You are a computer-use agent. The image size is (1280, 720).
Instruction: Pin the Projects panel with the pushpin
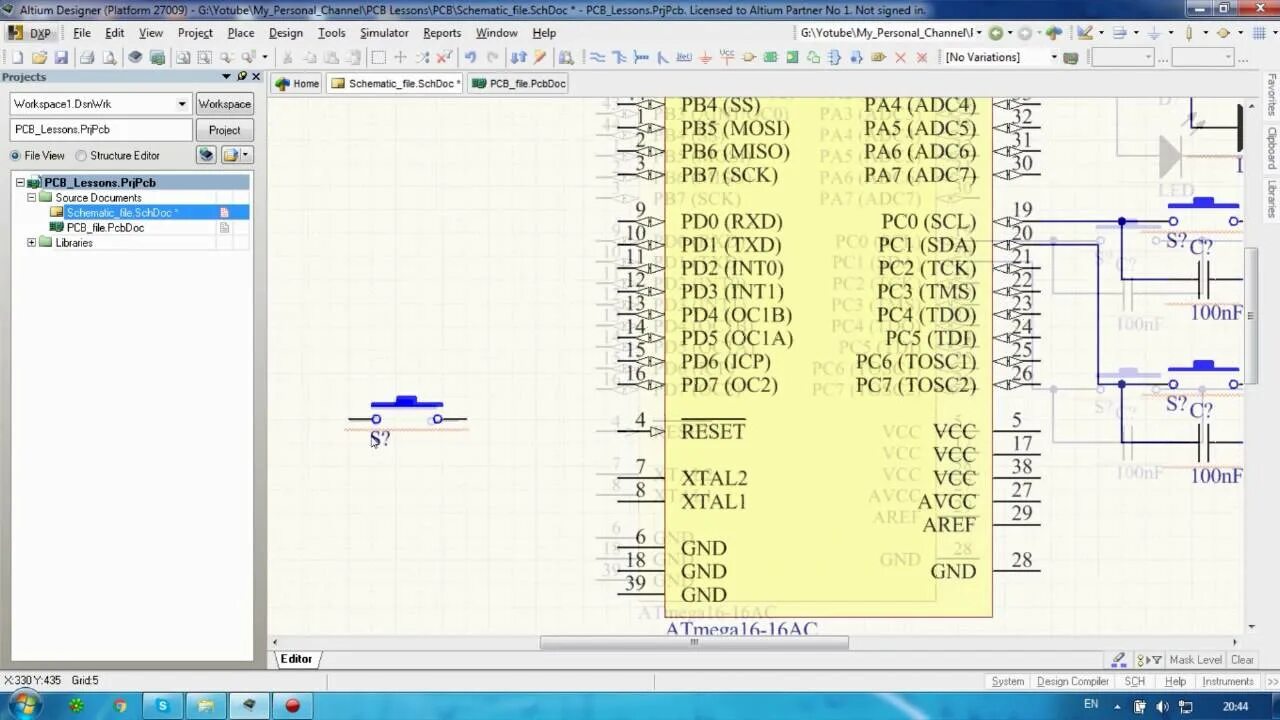(x=241, y=77)
